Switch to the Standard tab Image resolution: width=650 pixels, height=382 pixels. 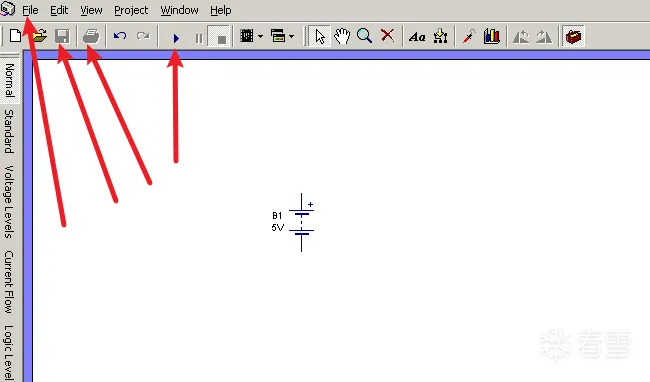(x=9, y=131)
